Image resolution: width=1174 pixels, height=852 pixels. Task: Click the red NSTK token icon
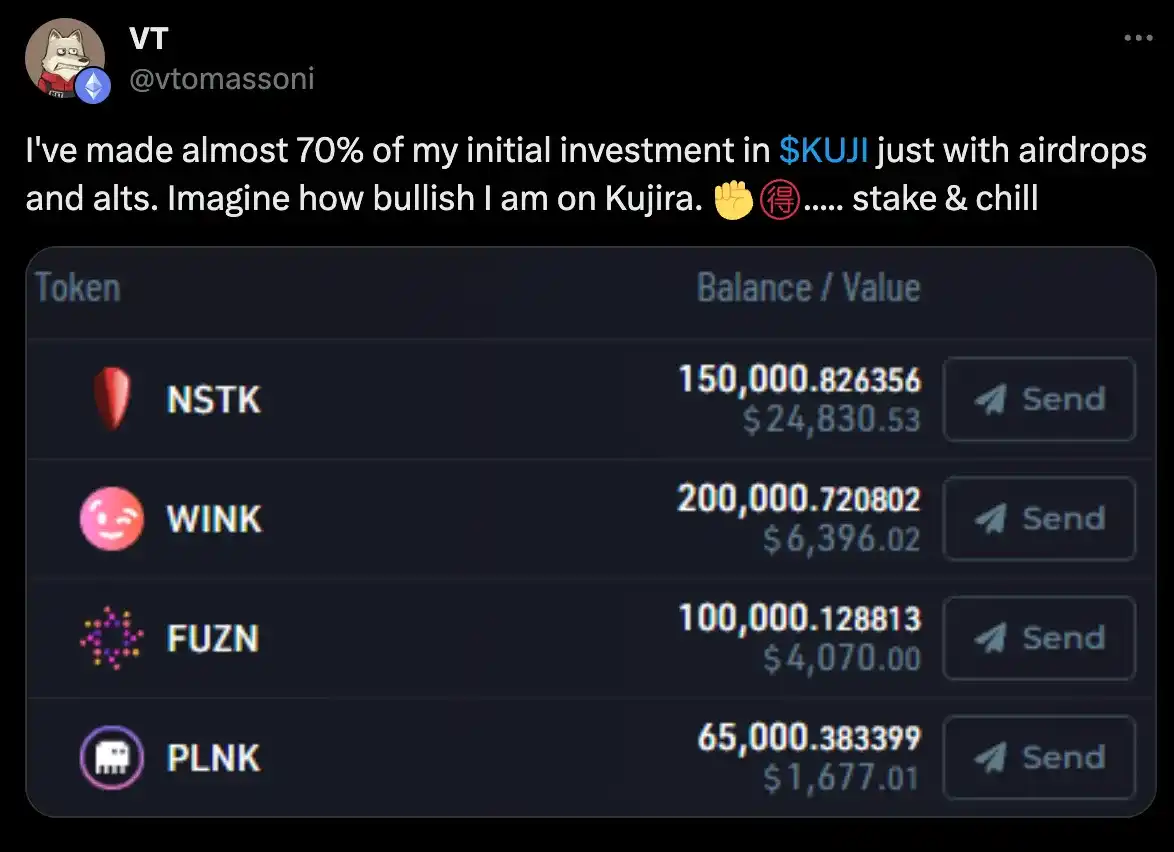(x=111, y=399)
